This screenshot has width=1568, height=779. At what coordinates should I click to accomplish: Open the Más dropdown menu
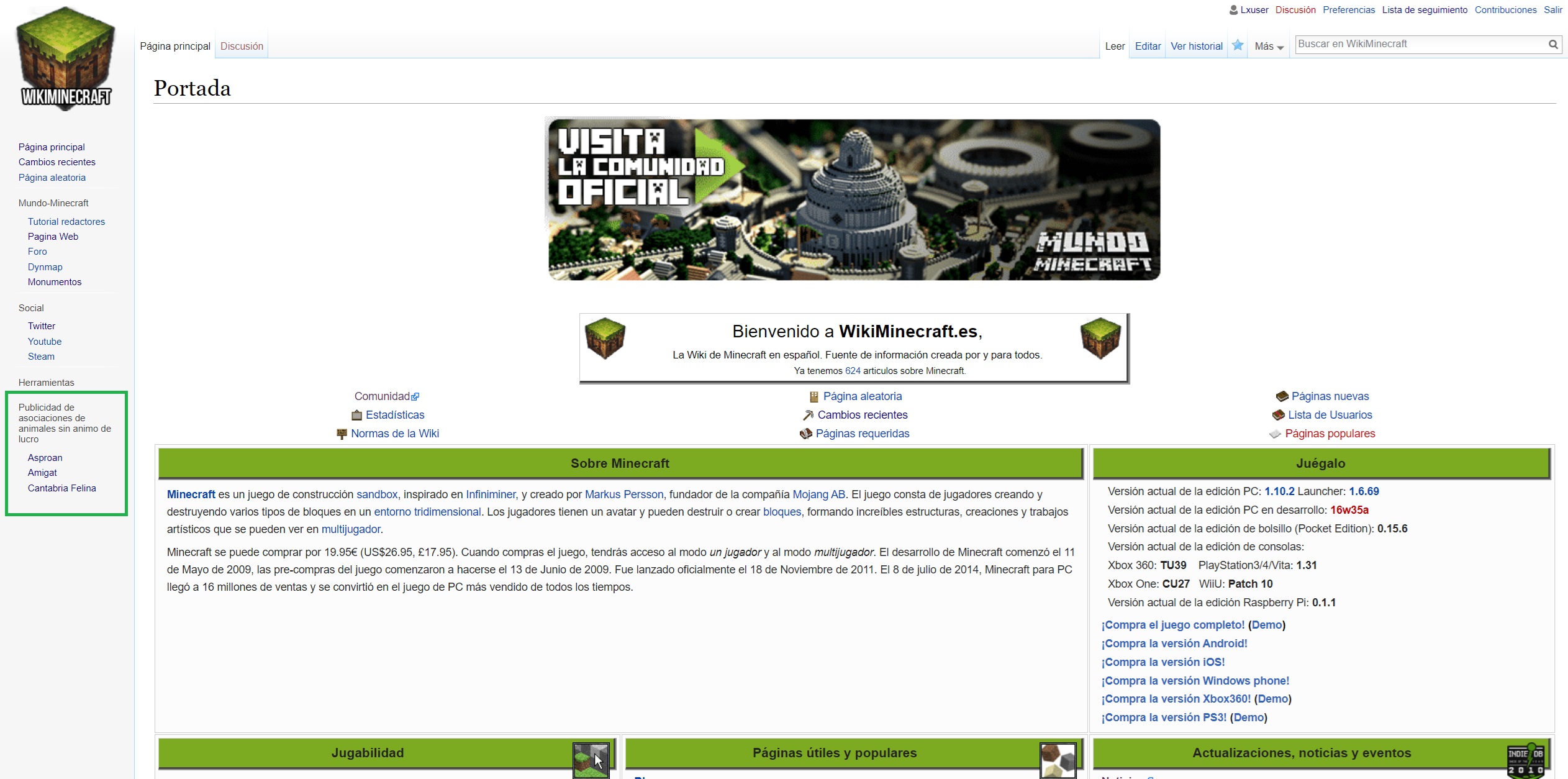click(x=1269, y=47)
